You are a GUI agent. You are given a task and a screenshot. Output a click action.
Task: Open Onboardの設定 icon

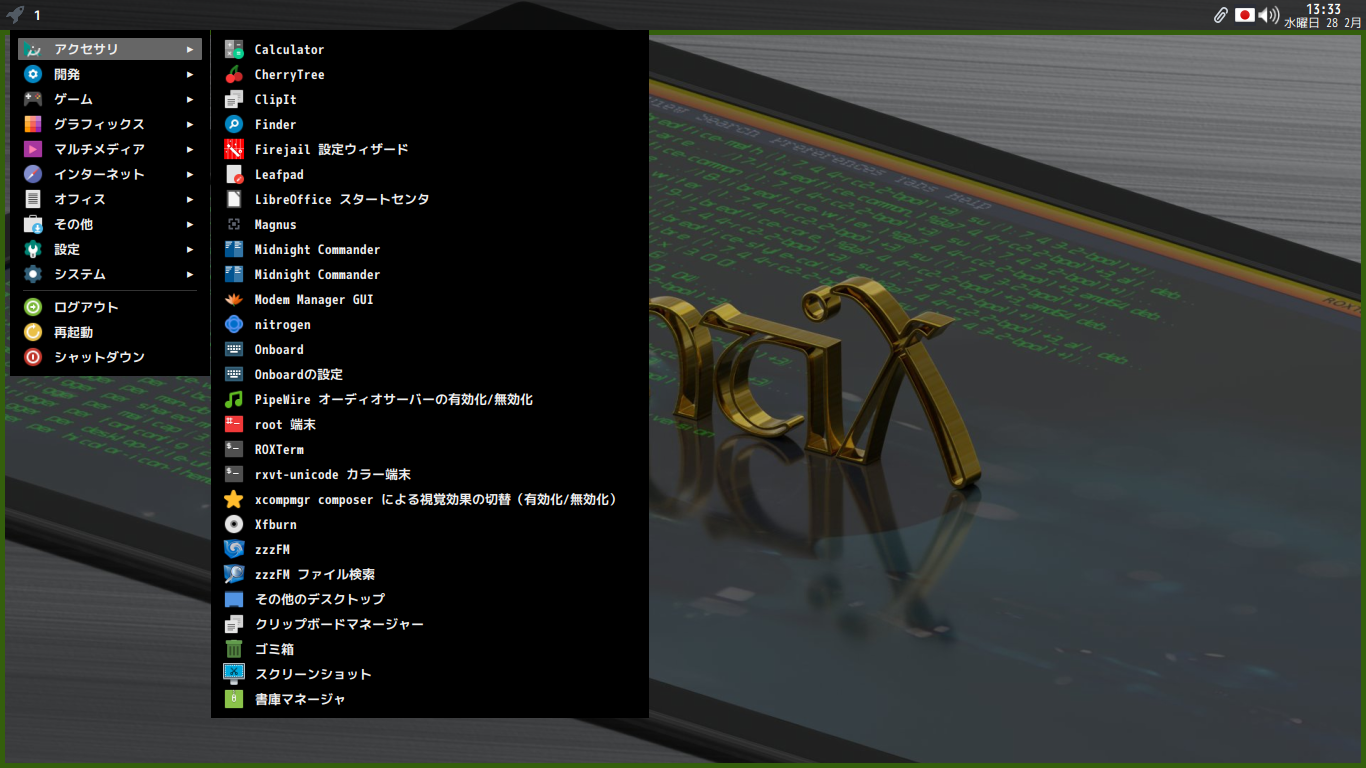pyautogui.click(x=234, y=374)
